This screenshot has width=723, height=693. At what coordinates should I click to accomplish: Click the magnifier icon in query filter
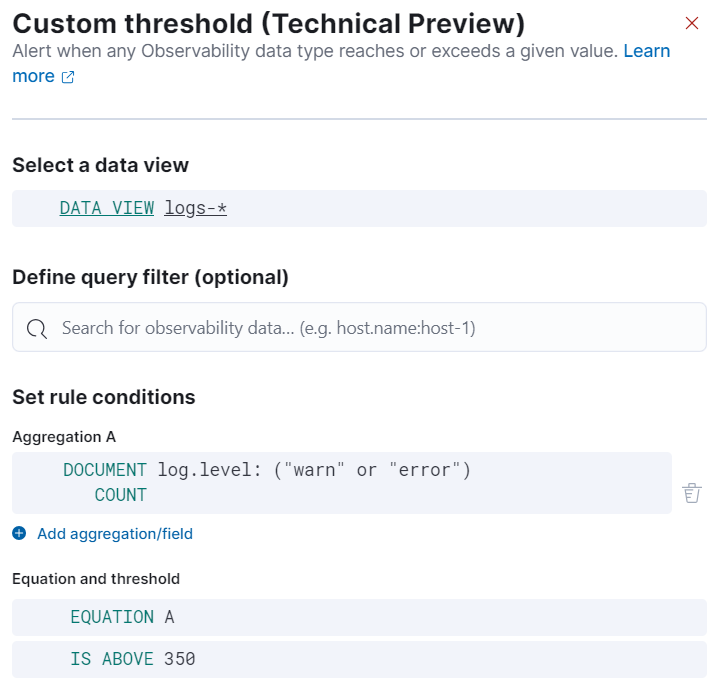tap(37, 328)
